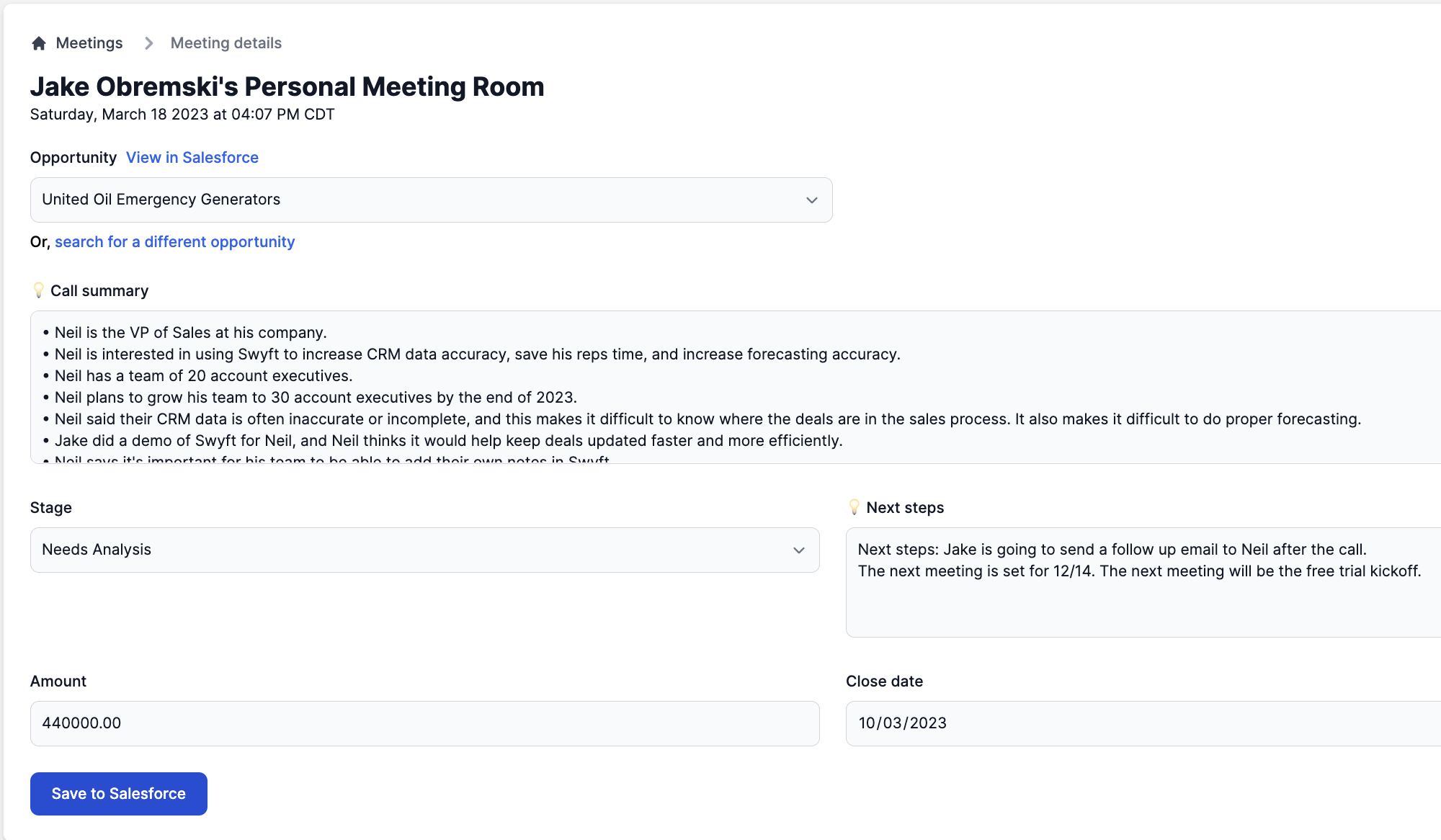The image size is (1441, 840).
Task: Click the meeting date and time text
Action: (182, 115)
